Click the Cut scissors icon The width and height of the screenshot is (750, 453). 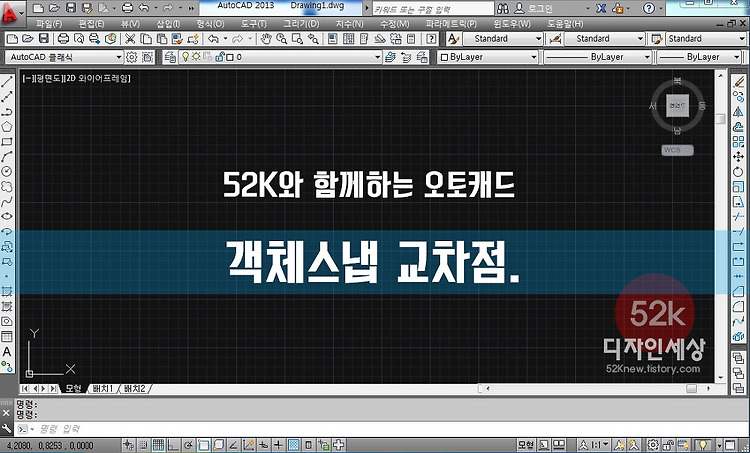pyautogui.click(x=130, y=39)
